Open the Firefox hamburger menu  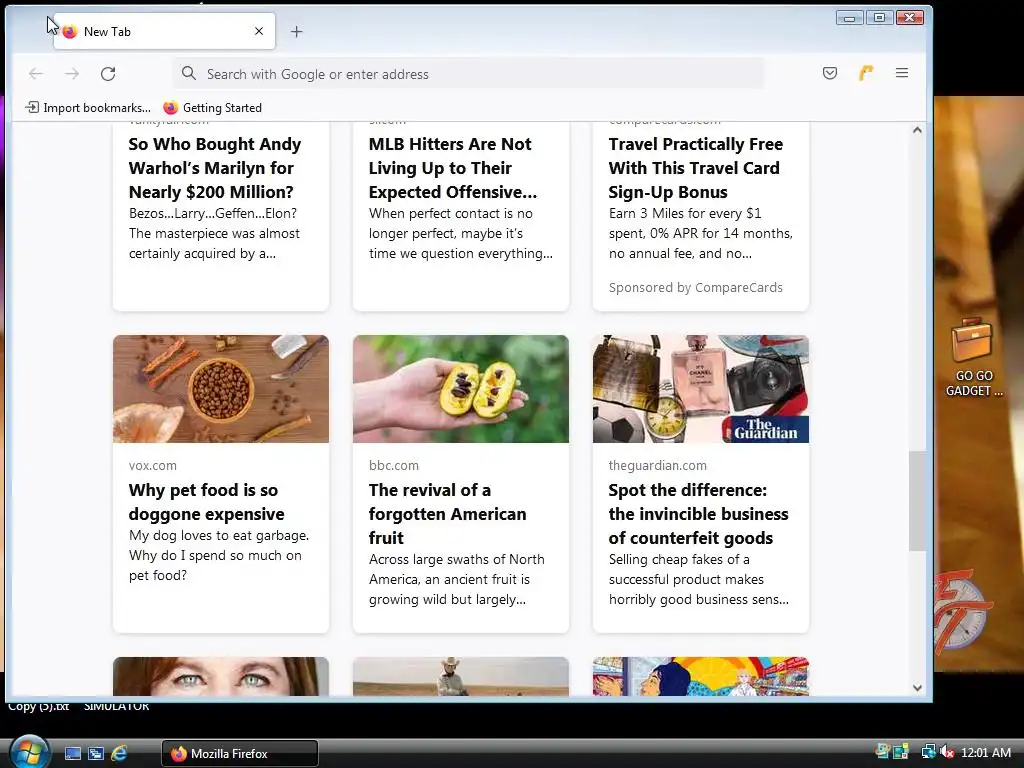(902, 73)
